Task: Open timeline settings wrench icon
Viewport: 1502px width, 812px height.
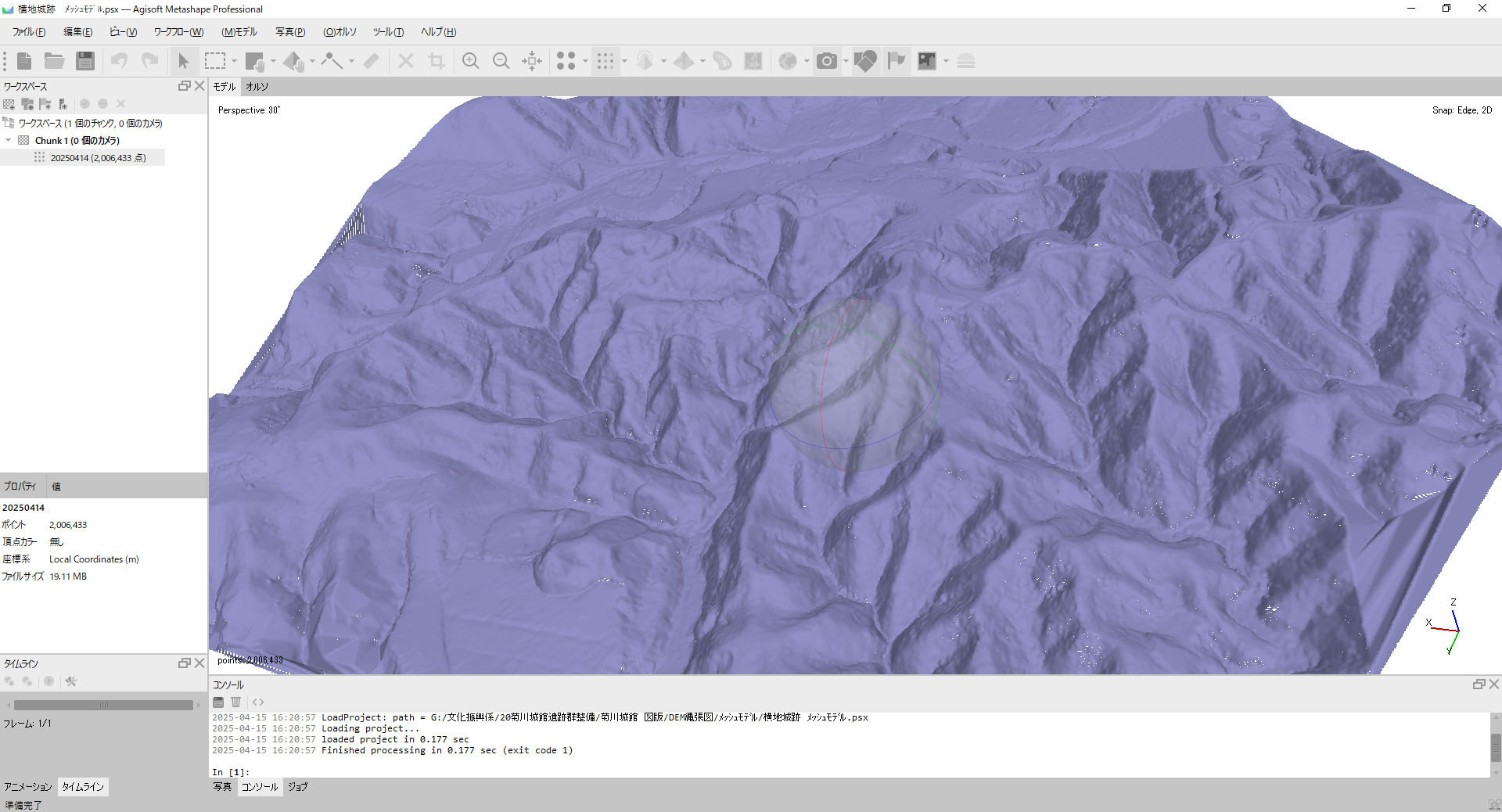Action: [71, 681]
